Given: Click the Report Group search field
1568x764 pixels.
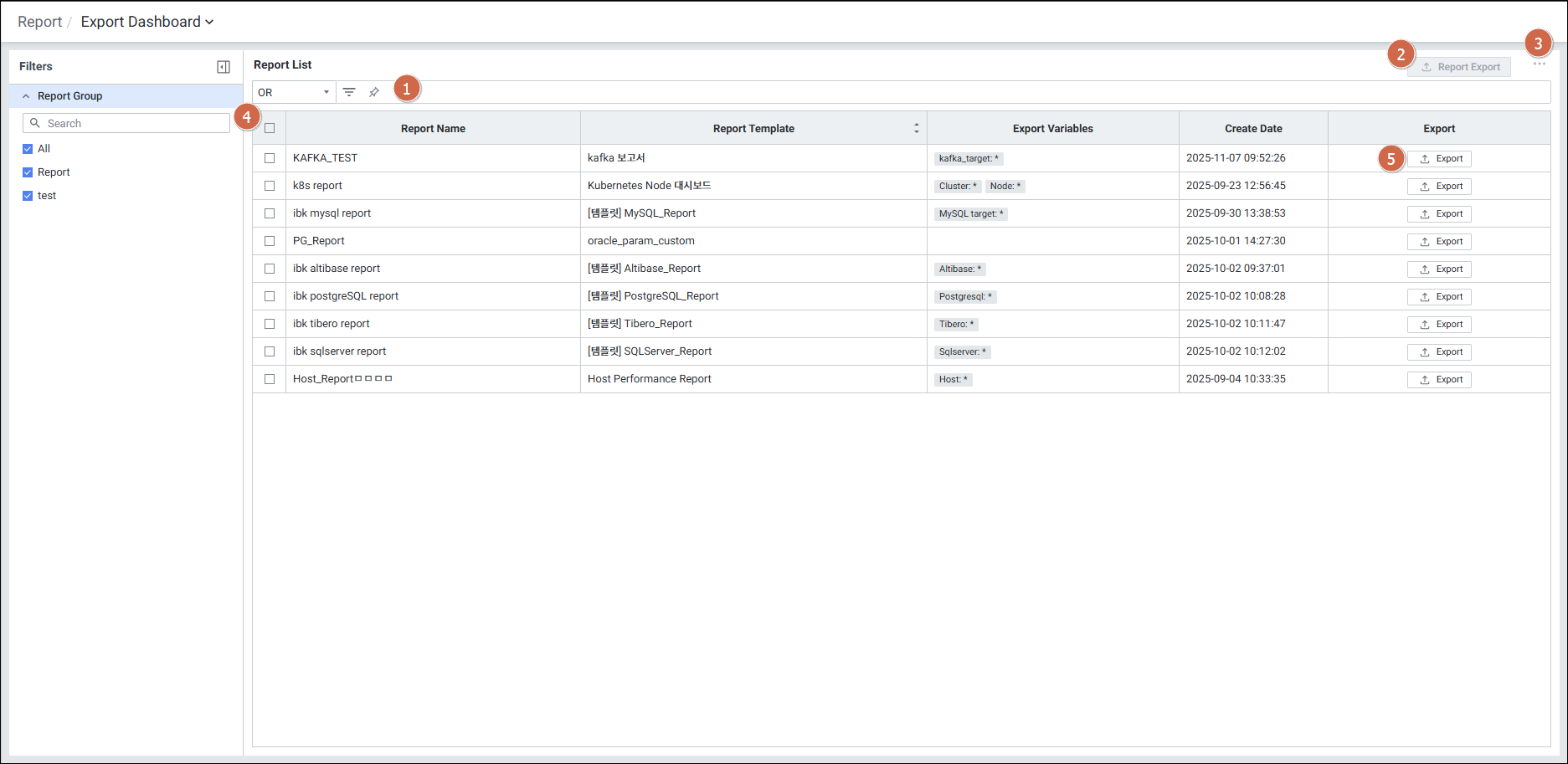Looking at the screenshot, I should pos(134,123).
